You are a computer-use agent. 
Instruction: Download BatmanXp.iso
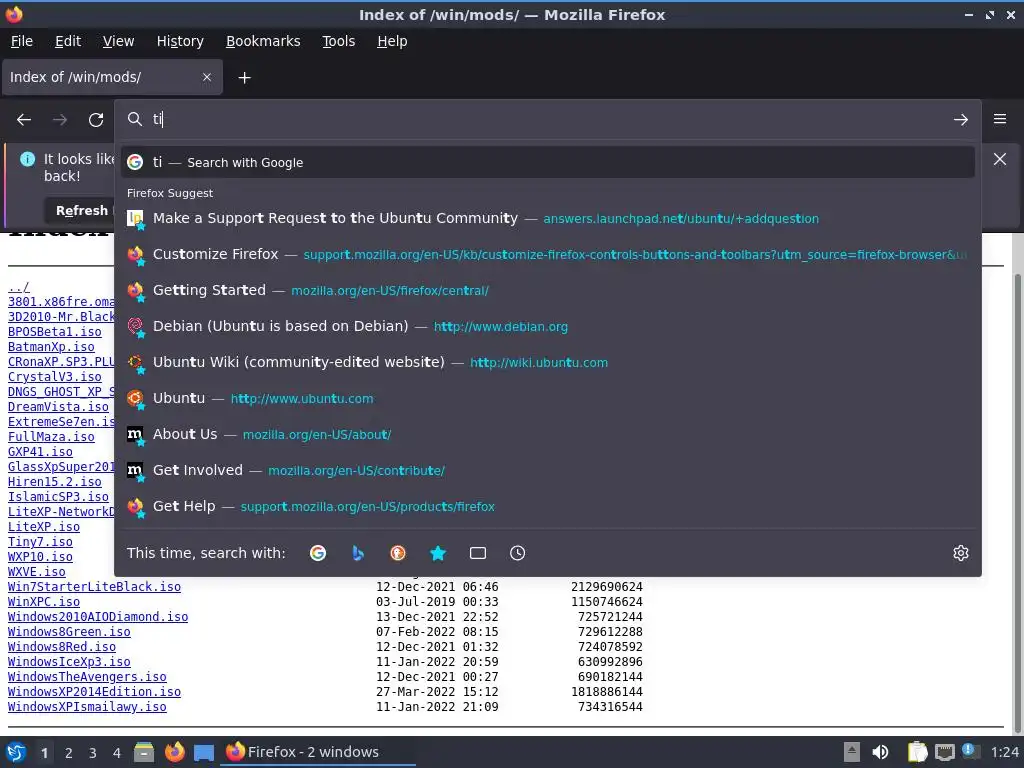51,347
